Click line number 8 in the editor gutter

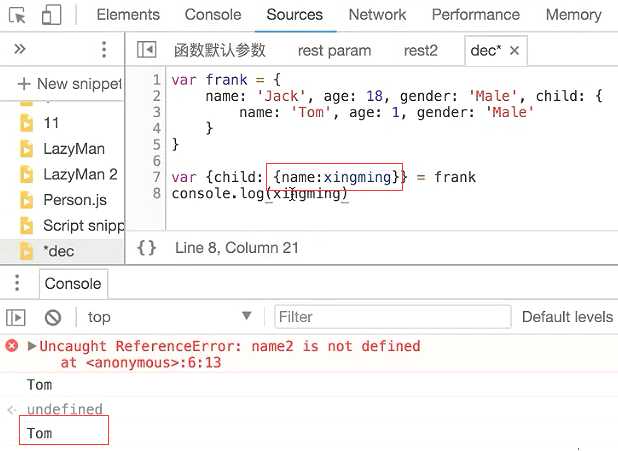[x=156, y=193]
